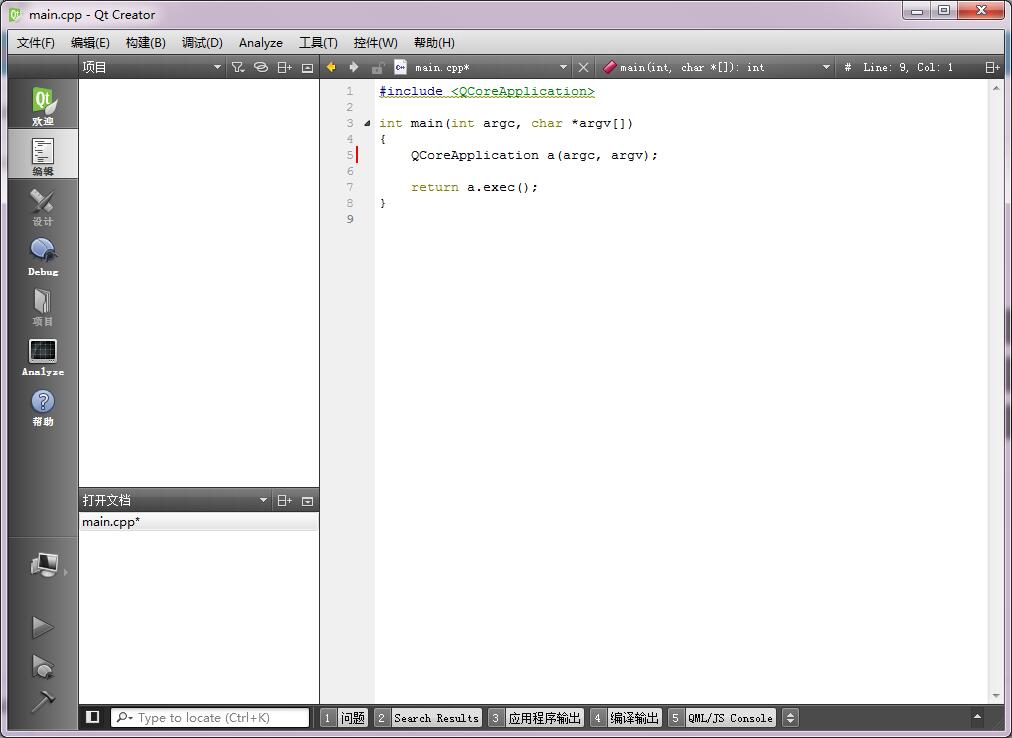Screen dimensions: 1012x738
Task: Place cursor on return a.exec() line
Action: coord(474,187)
